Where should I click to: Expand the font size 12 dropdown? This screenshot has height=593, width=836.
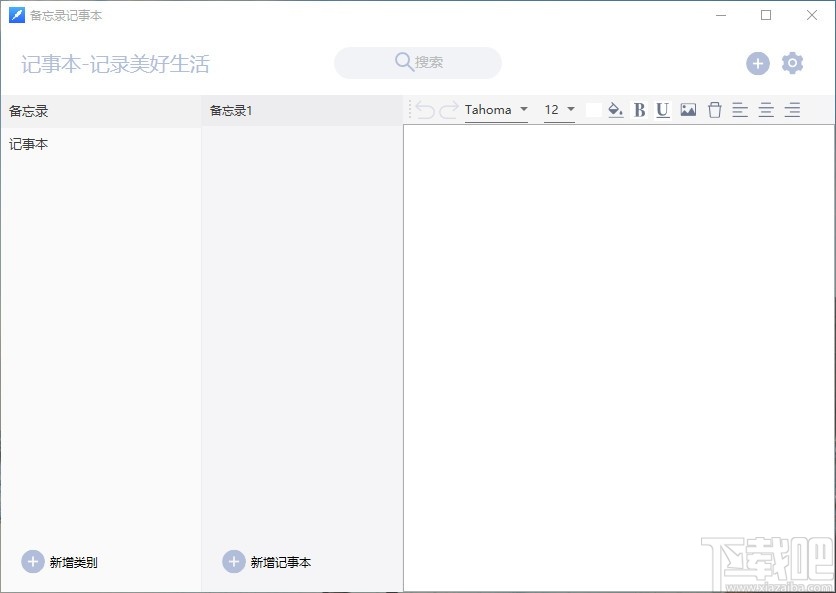[x=559, y=110]
